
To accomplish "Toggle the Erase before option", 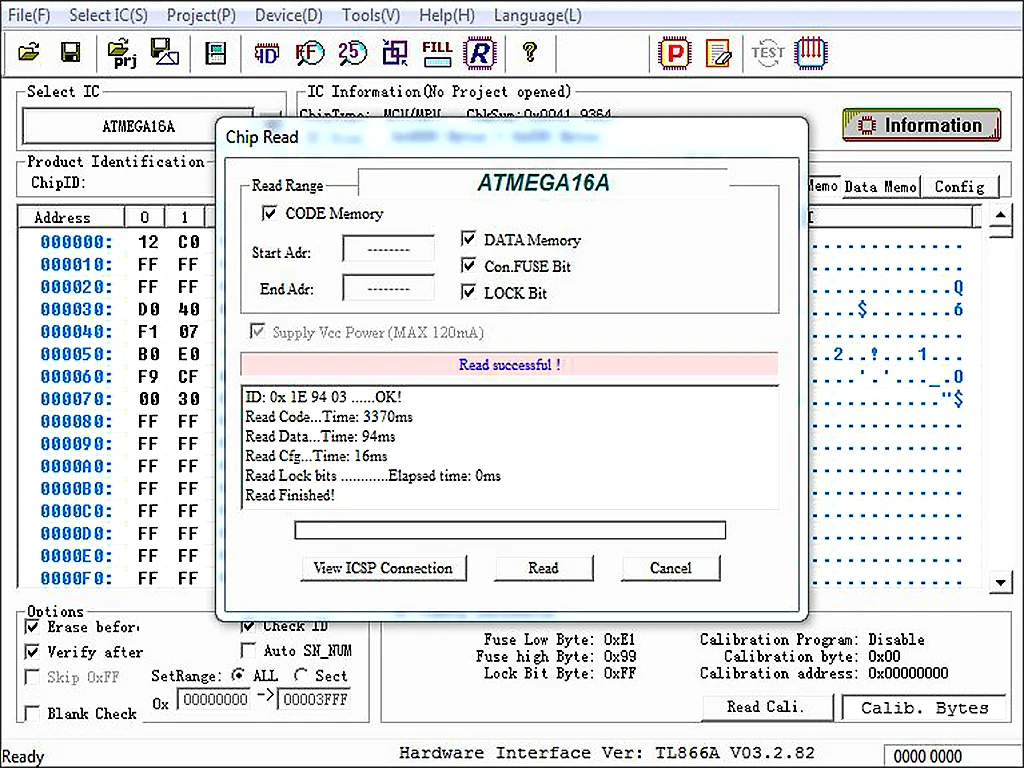I will pyautogui.click(x=31, y=627).
